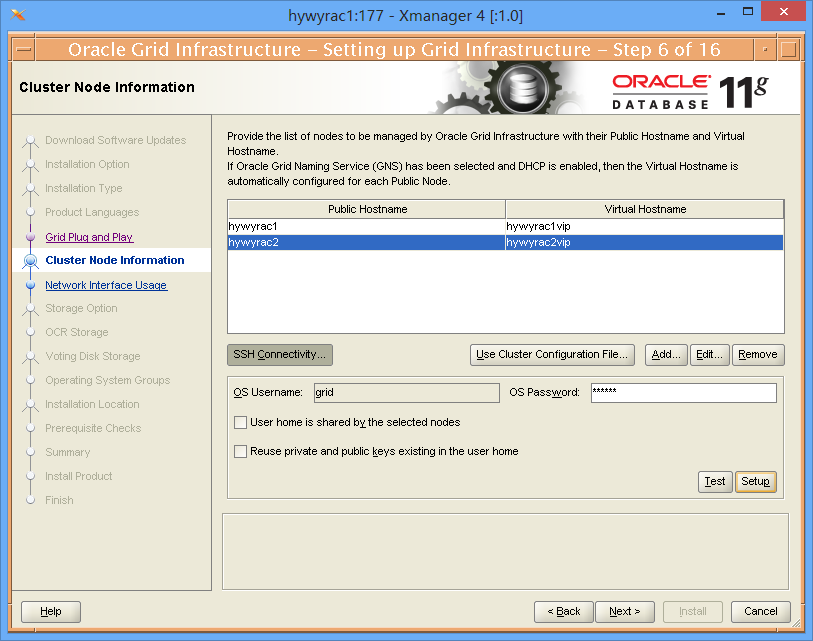This screenshot has height=641, width=813.
Task: Go to Network Interface Usage step
Action: click(x=106, y=285)
